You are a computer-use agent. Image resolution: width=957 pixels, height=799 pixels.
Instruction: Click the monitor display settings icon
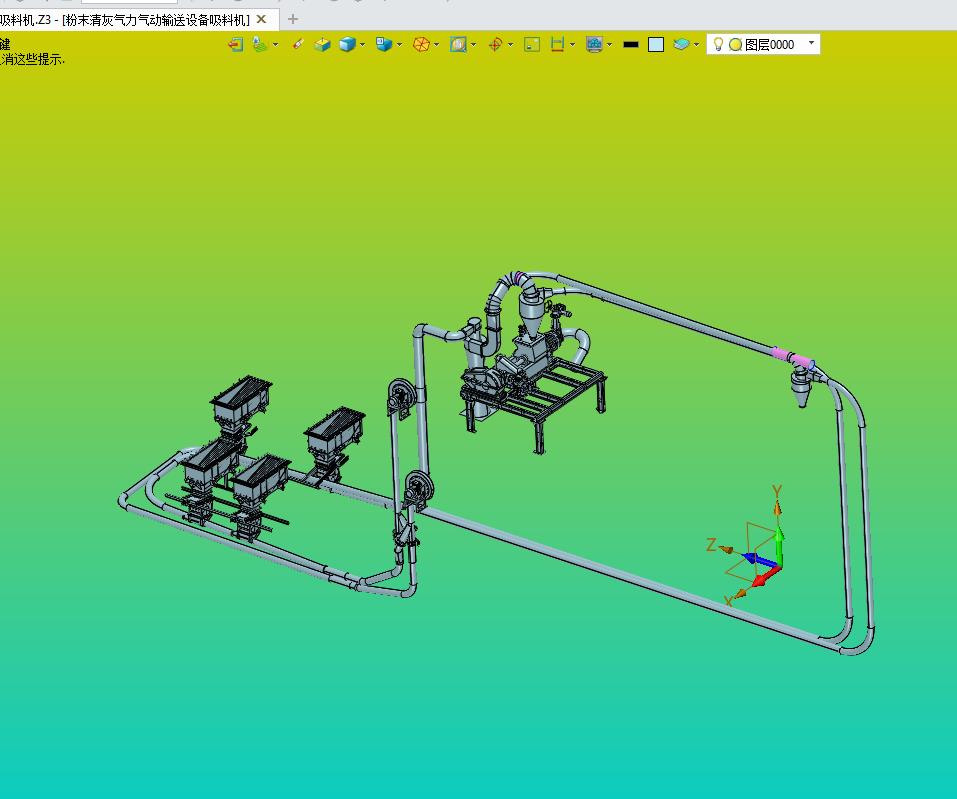pyautogui.click(x=594, y=44)
